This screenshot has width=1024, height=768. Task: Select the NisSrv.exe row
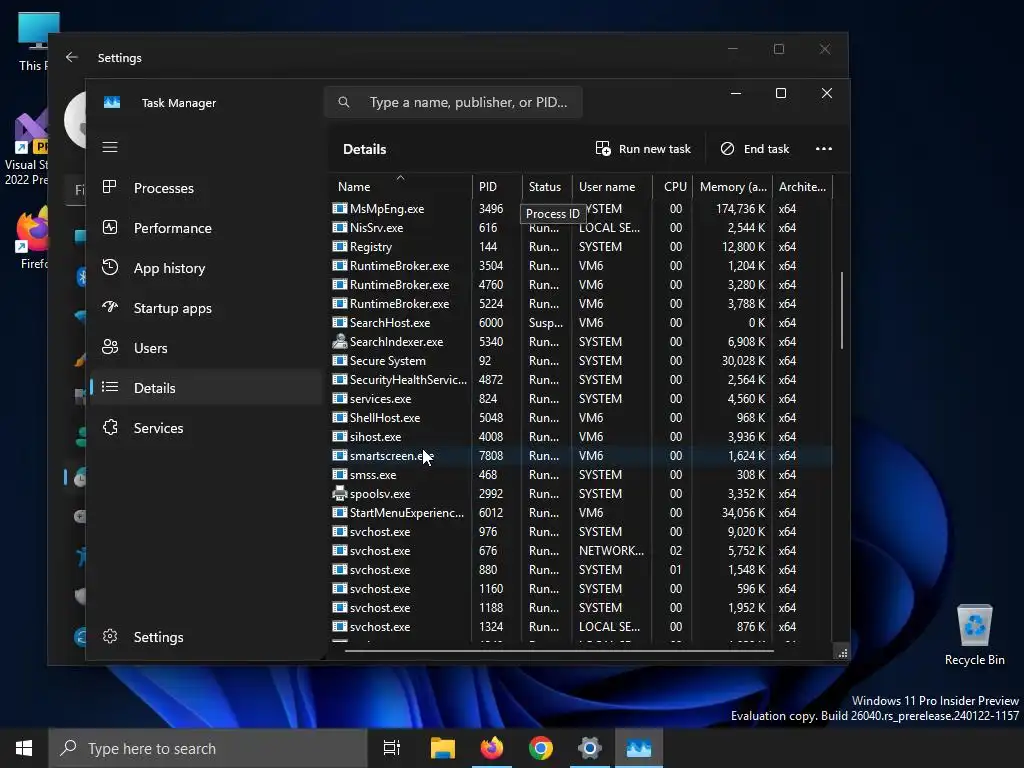point(581,227)
